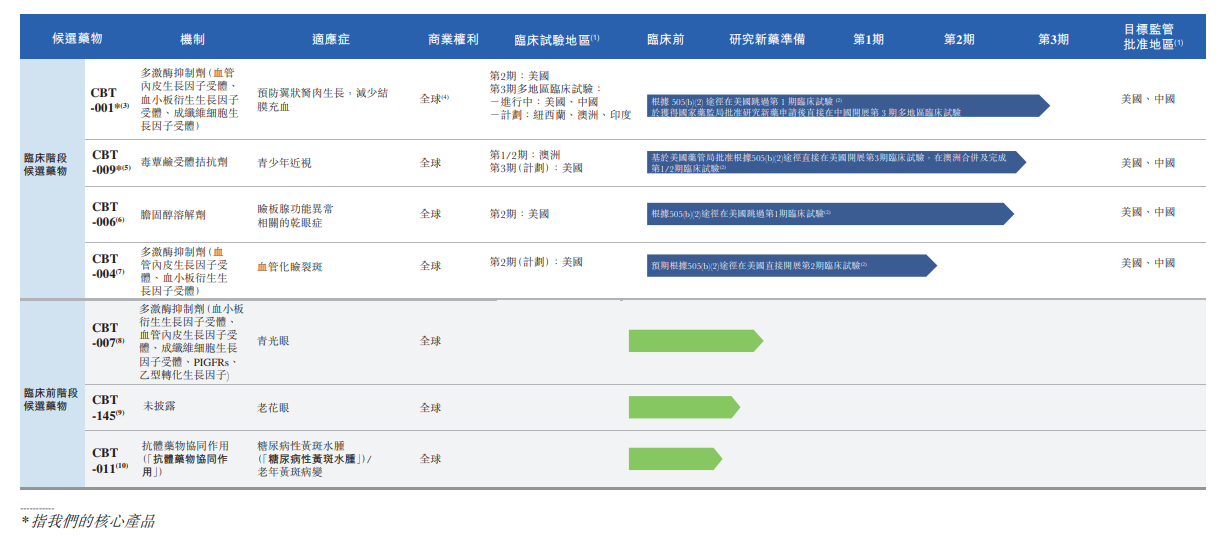The height and width of the screenshot is (541, 1228).
Task: Click the CBT-004 blue progress arrow
Action: point(792,265)
